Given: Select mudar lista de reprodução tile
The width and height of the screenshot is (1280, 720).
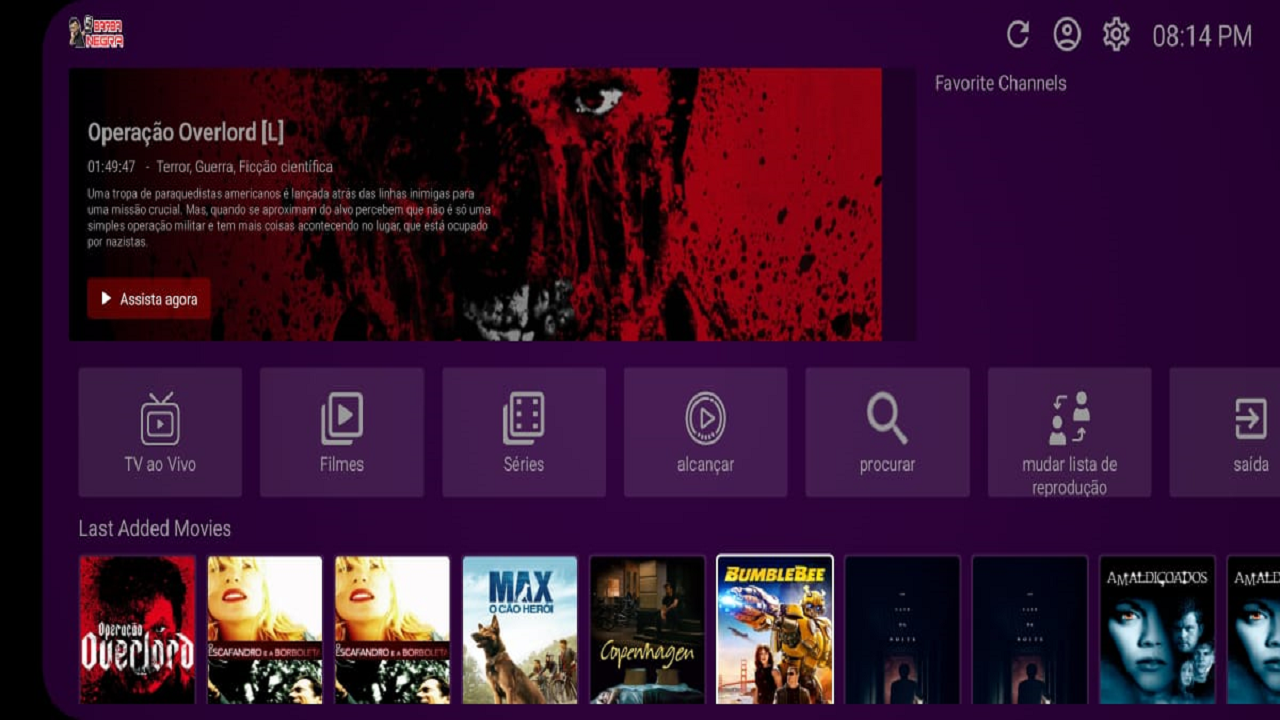Looking at the screenshot, I should pyautogui.click(x=1070, y=432).
